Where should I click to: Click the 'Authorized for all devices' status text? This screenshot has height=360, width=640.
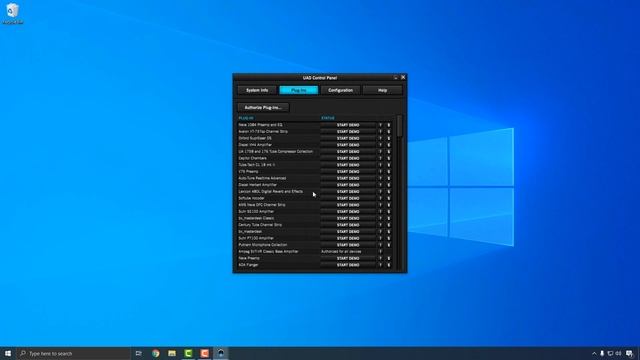tap(341, 251)
